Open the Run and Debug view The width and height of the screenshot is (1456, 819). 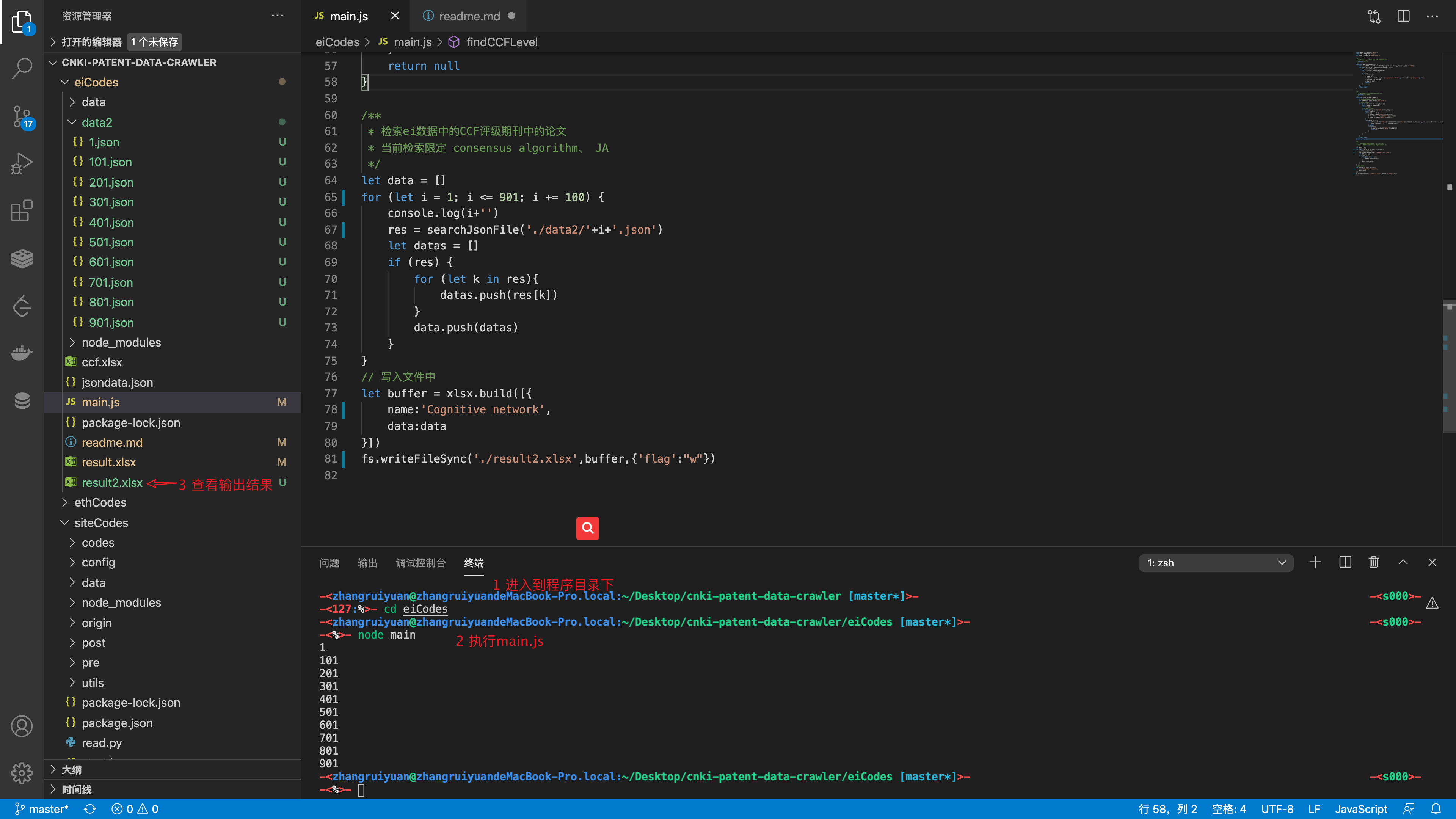pyautogui.click(x=22, y=163)
